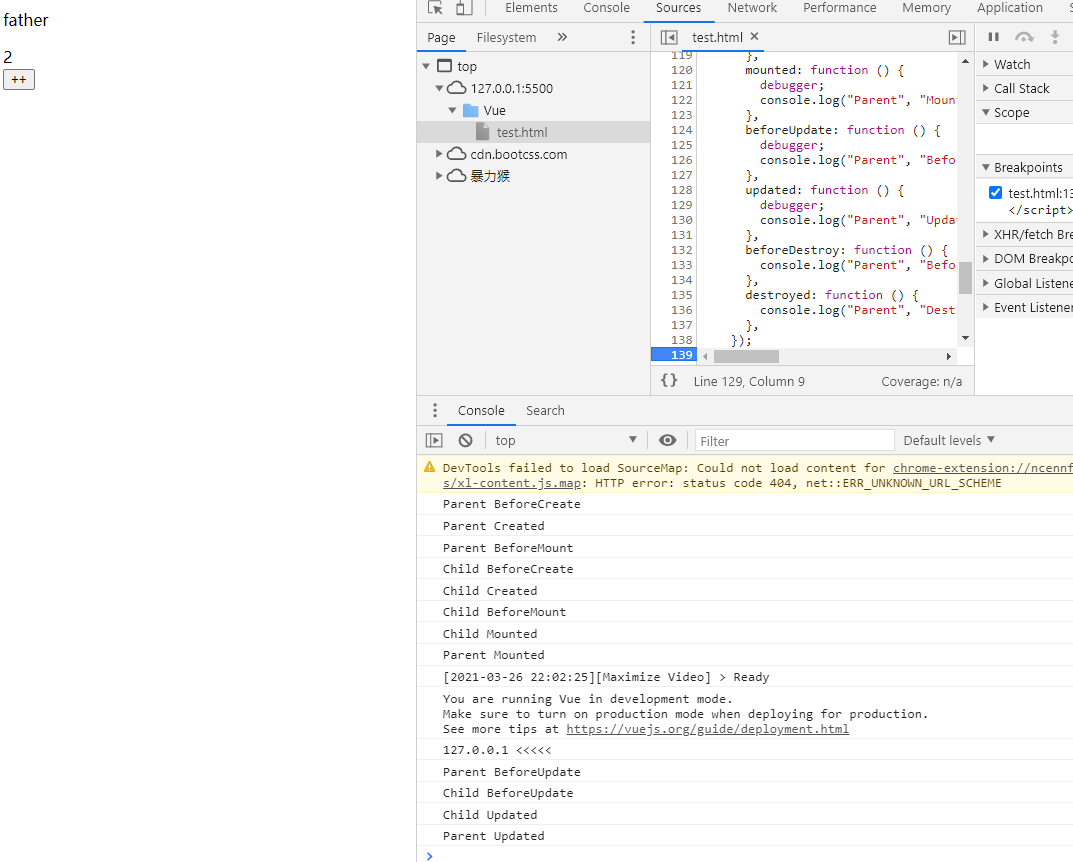Viewport: 1073px width, 862px height.
Task: Click the editor horizontal scrollbar right arrow
Action: point(948,356)
